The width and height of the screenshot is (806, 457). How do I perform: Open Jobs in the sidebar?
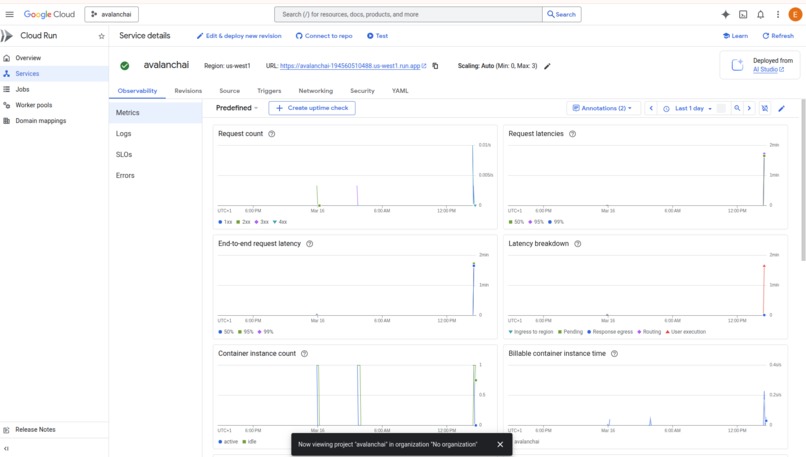point(54,89)
